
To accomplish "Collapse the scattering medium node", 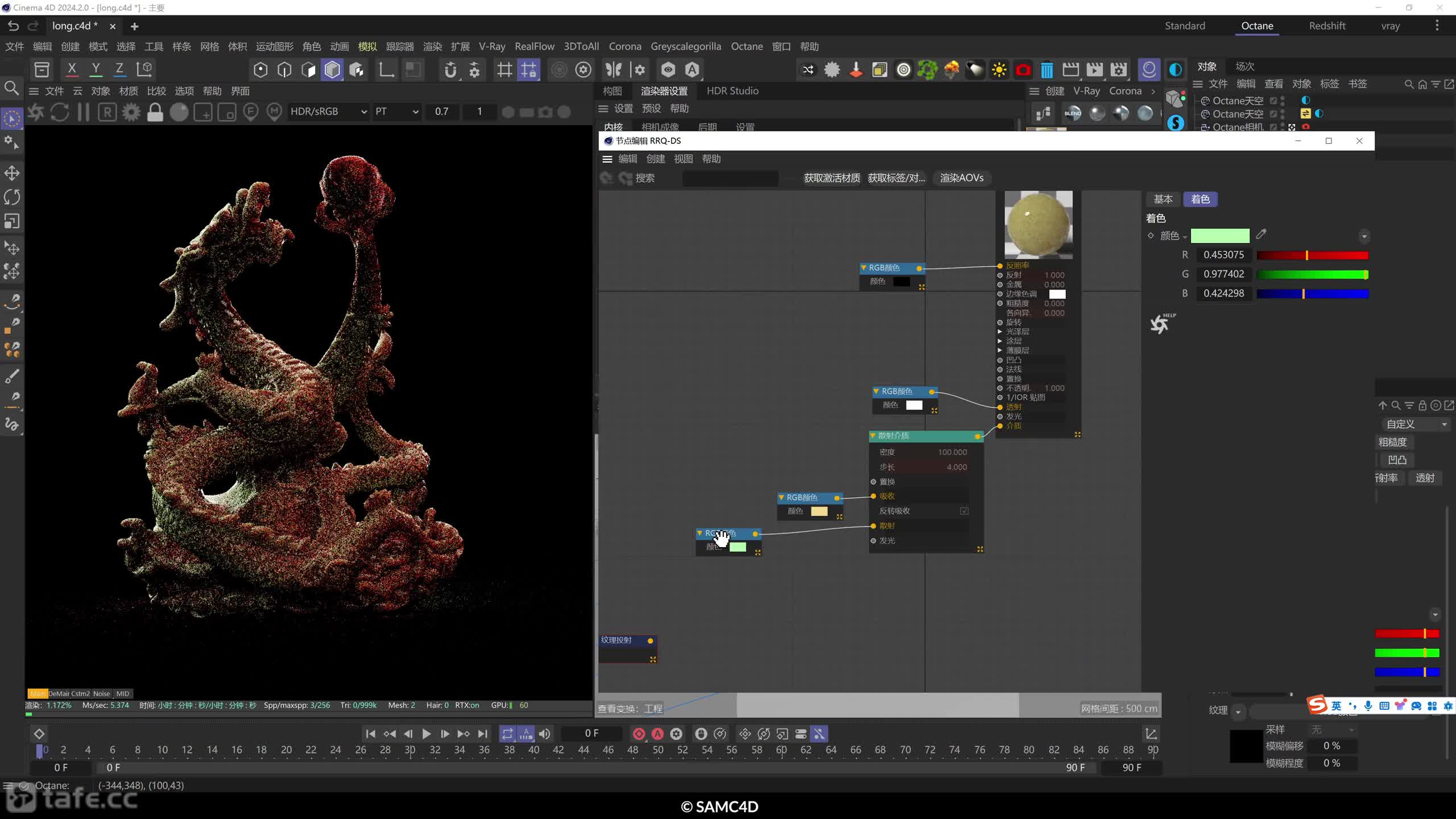I will (x=873, y=436).
